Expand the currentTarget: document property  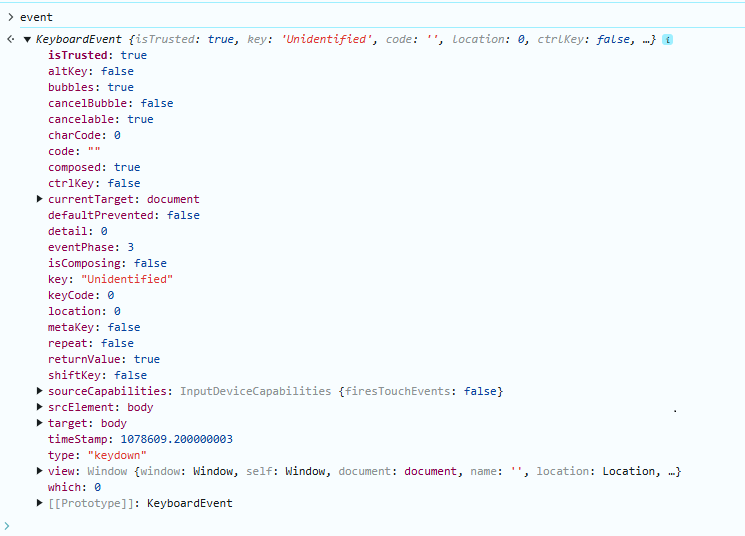pos(40,199)
